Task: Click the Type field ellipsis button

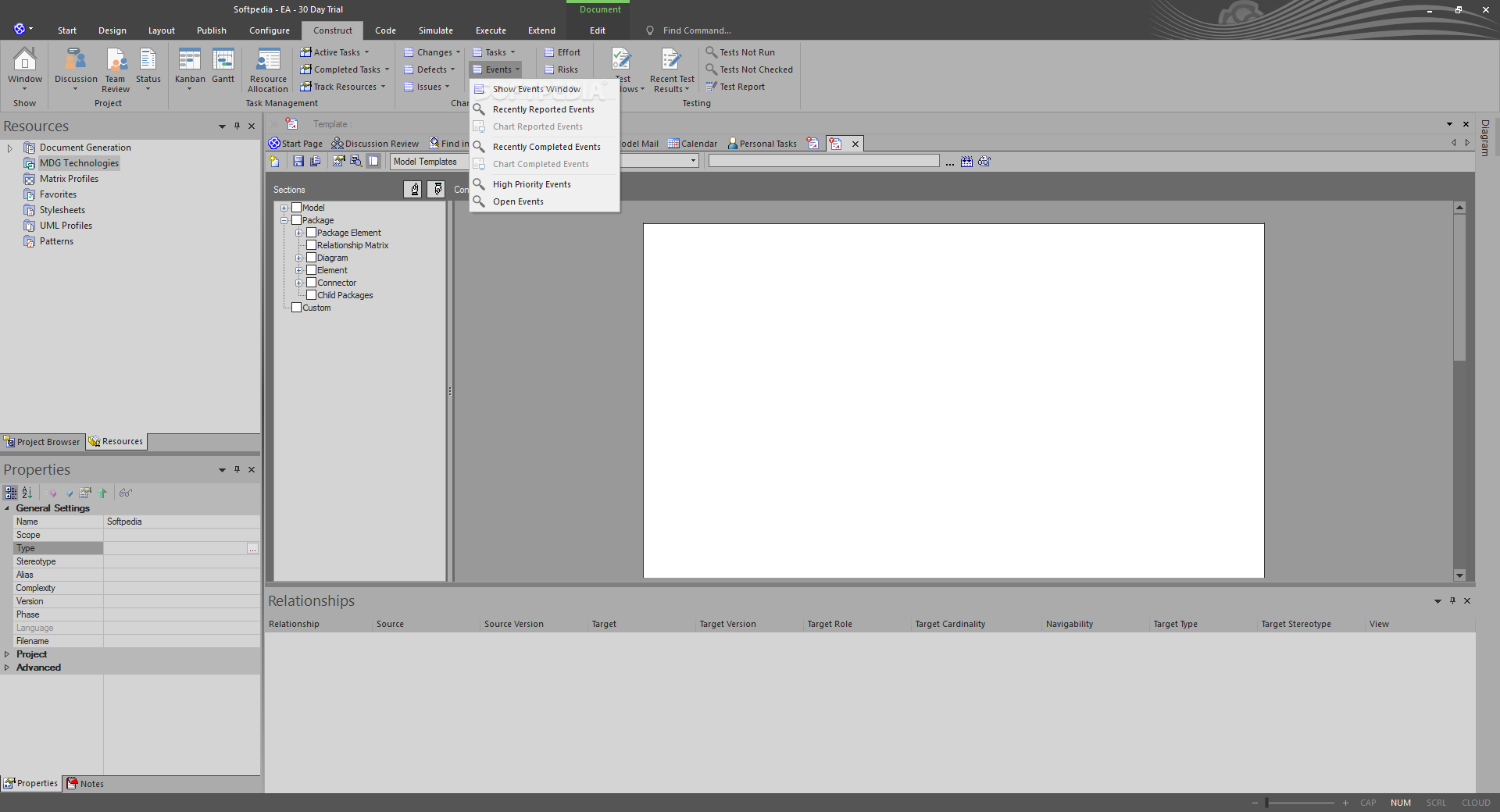Action: (252, 549)
